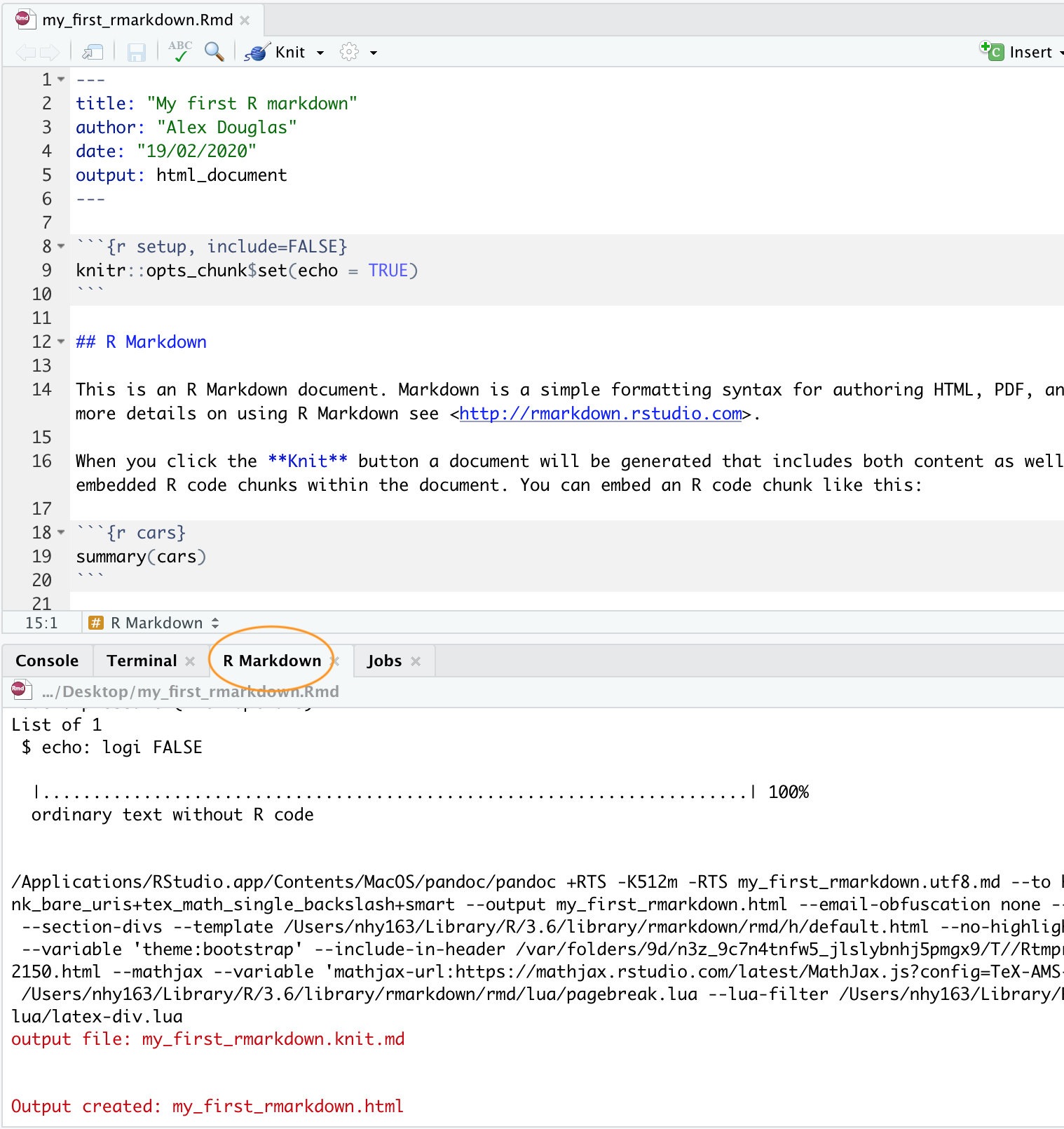This screenshot has height=1129, width=1064.
Task: Click the 100% progress bar line in output
Action: [421, 792]
